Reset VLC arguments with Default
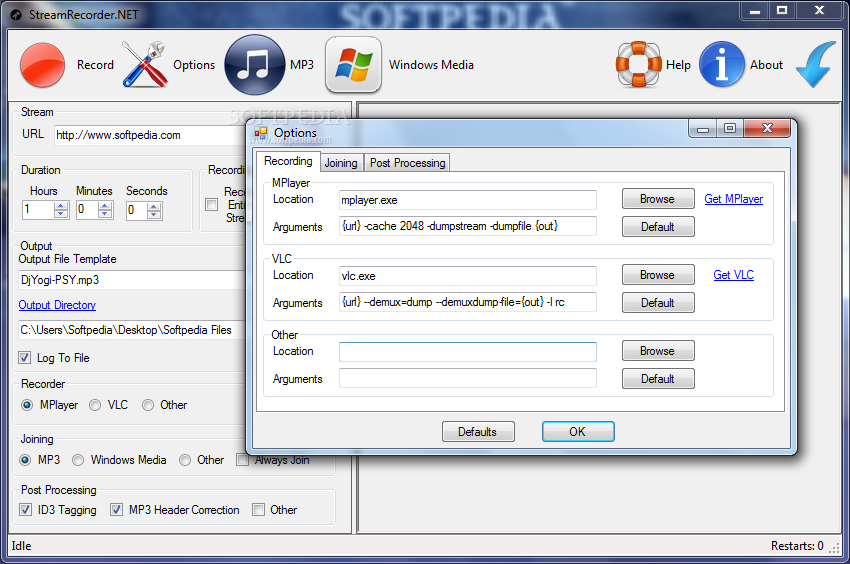Screen dimensions: 850x564 658,303
